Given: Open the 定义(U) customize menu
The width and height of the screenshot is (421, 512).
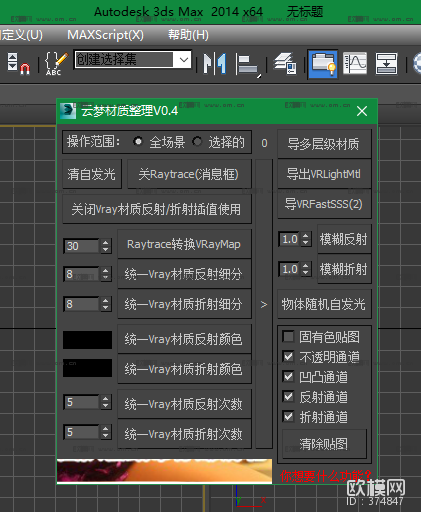Looking at the screenshot, I should pyautogui.click(x=21, y=35).
